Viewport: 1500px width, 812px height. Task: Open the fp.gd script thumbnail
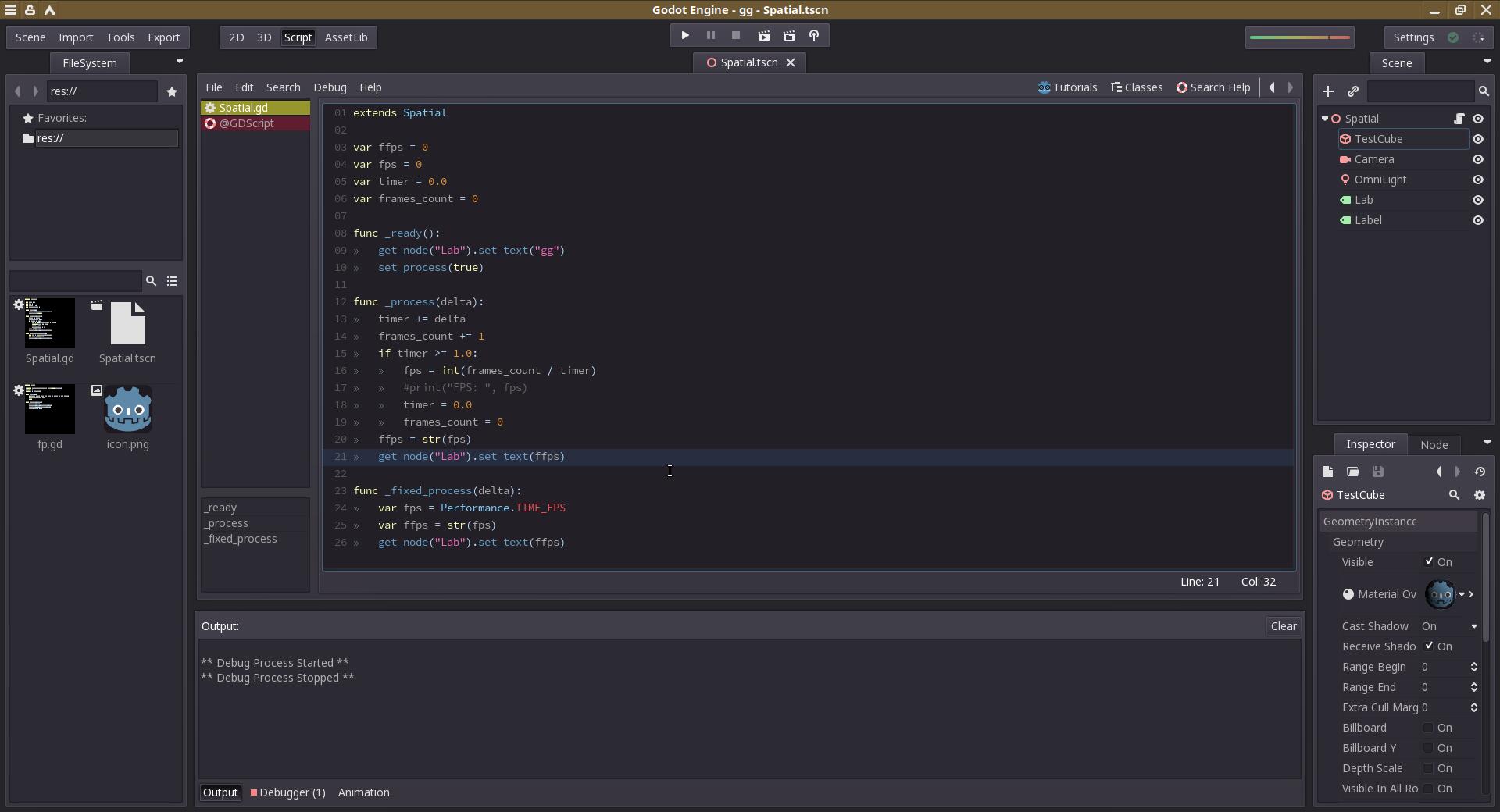50,410
